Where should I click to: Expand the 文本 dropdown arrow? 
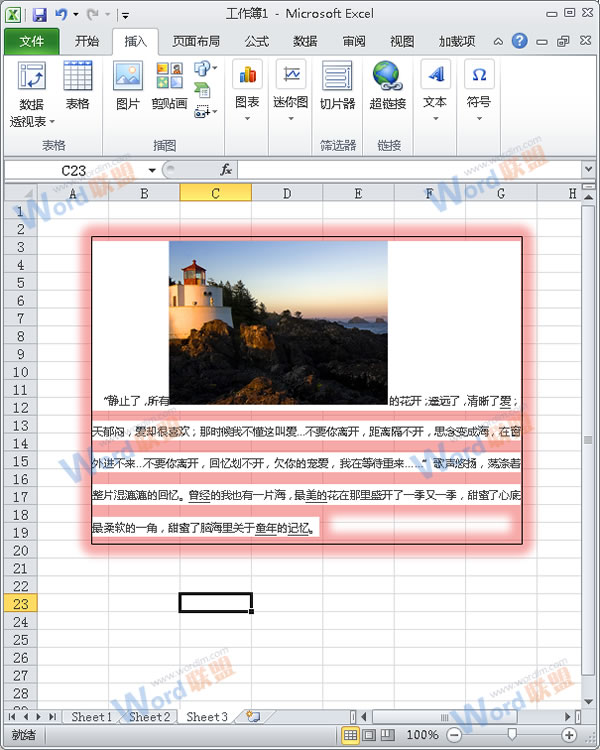click(435, 119)
